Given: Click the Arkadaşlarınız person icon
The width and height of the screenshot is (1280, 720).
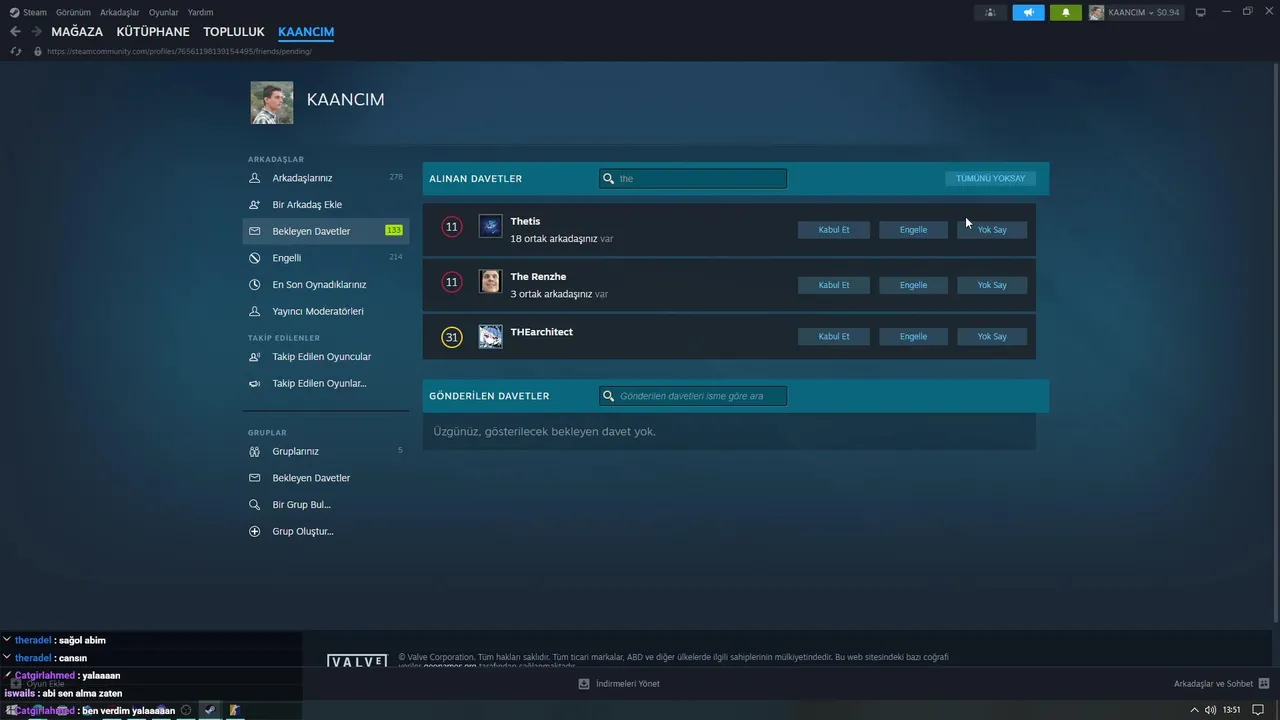Looking at the screenshot, I should [254, 178].
